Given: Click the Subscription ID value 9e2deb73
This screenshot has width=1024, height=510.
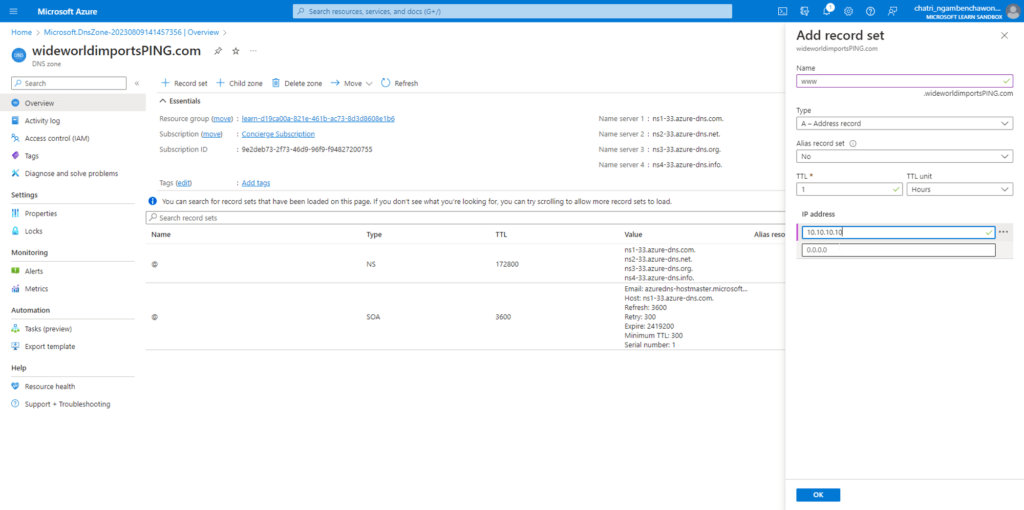Looking at the screenshot, I should 307,150.
